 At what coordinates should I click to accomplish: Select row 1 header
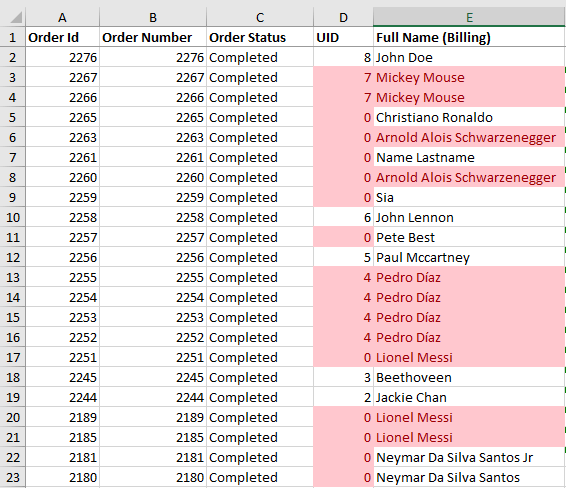13,37
